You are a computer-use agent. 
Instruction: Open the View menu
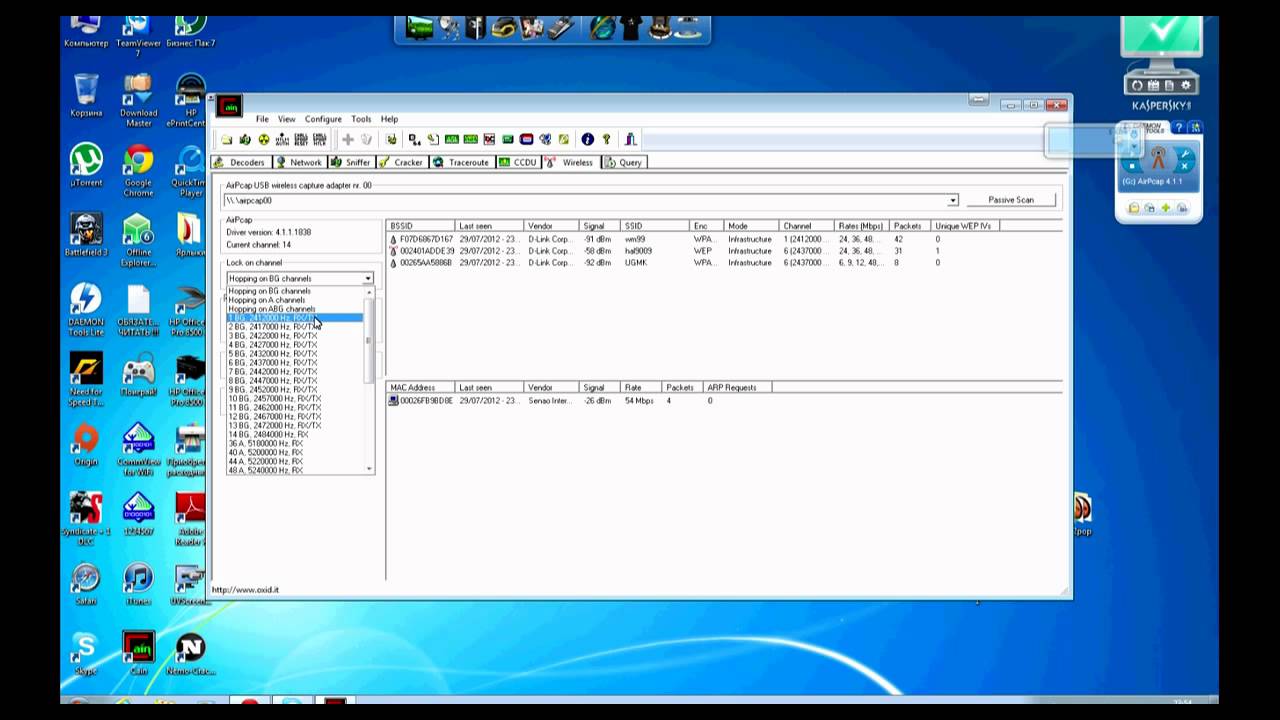286,119
